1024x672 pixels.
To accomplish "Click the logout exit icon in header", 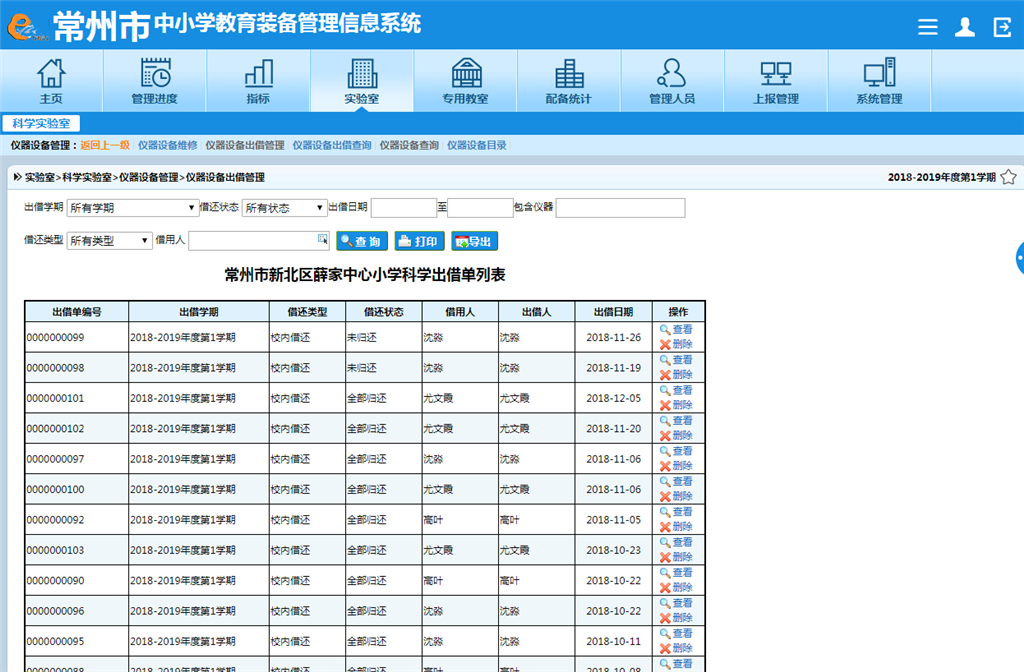I will click(x=1002, y=27).
